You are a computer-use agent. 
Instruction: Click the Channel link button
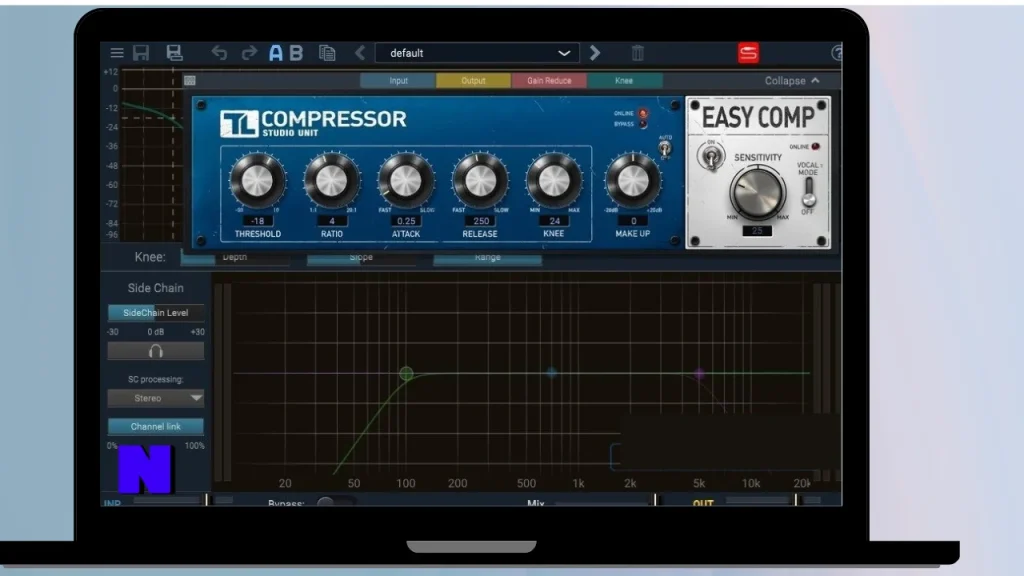click(x=155, y=426)
